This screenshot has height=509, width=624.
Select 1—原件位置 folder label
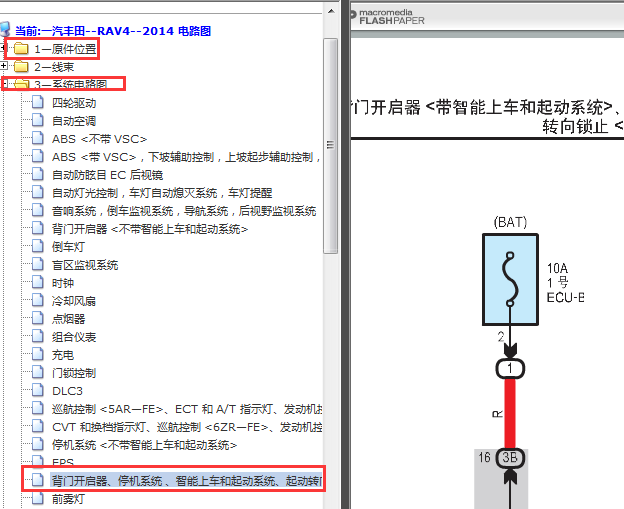[65, 49]
